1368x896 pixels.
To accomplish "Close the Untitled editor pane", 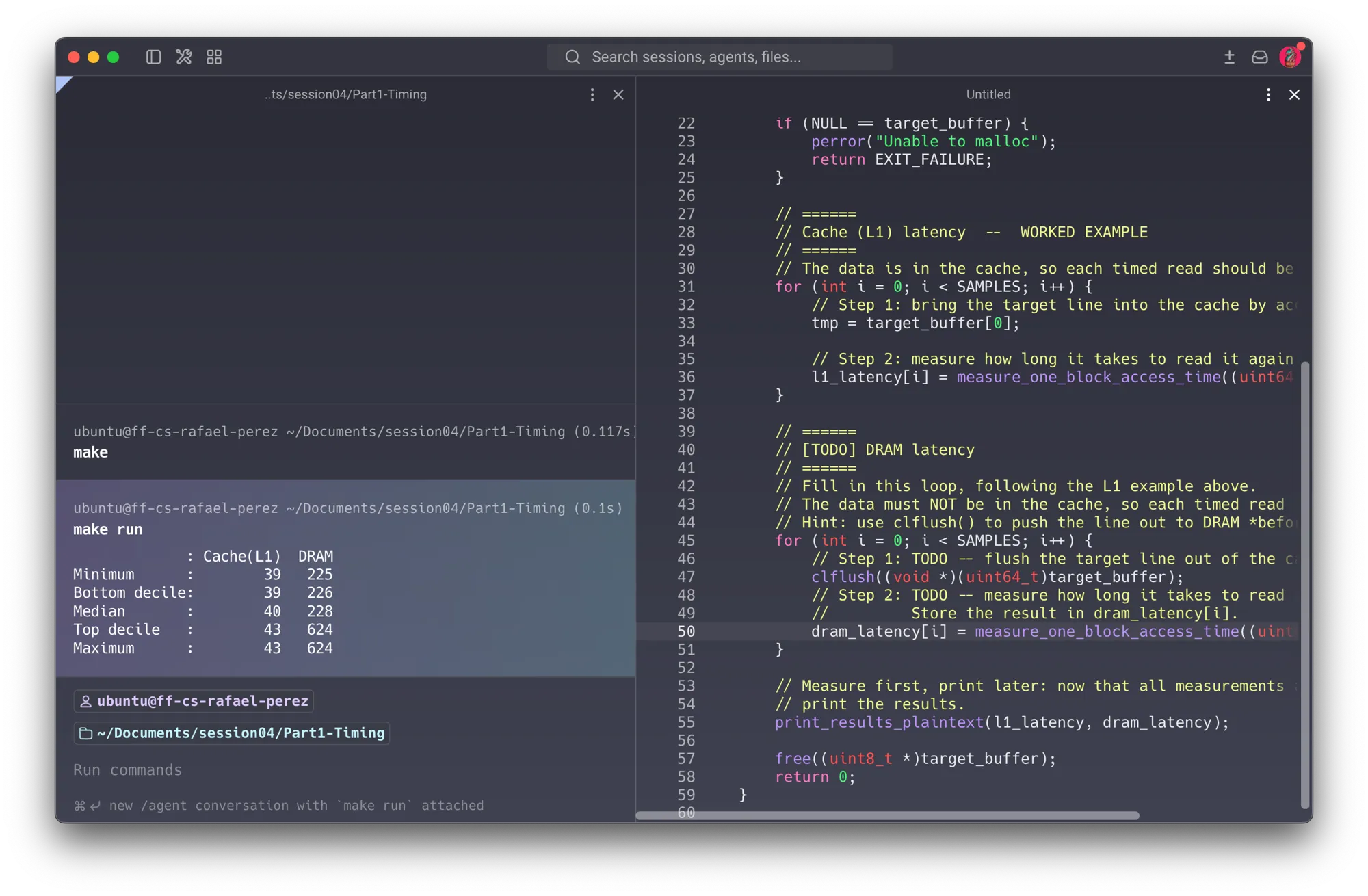I will coord(1294,94).
